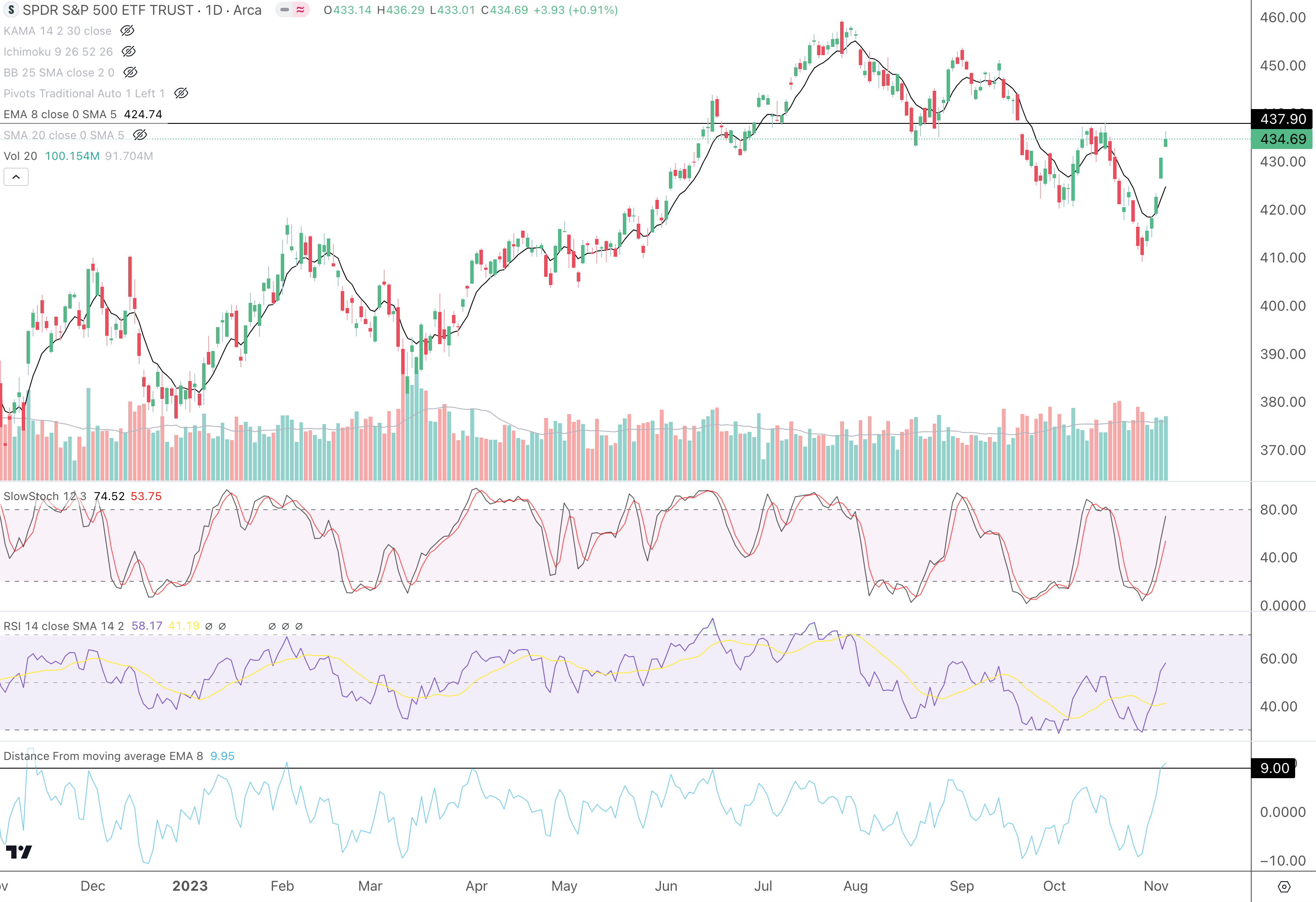This screenshot has height=902, width=1316.
Task: Click the pink wavy data-status icon
Action: pyautogui.click(x=300, y=10)
